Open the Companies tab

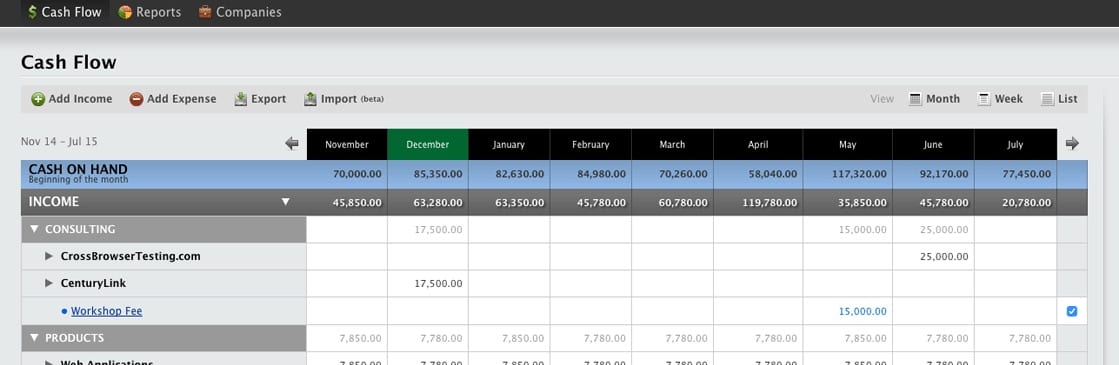(x=240, y=12)
